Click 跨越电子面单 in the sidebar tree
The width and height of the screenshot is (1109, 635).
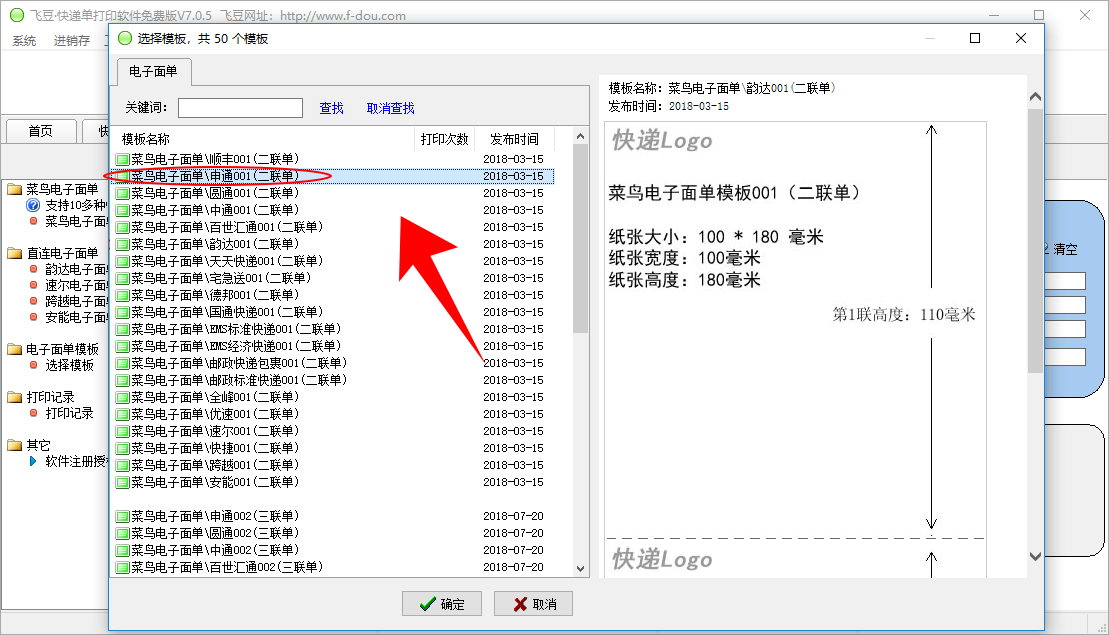76,301
